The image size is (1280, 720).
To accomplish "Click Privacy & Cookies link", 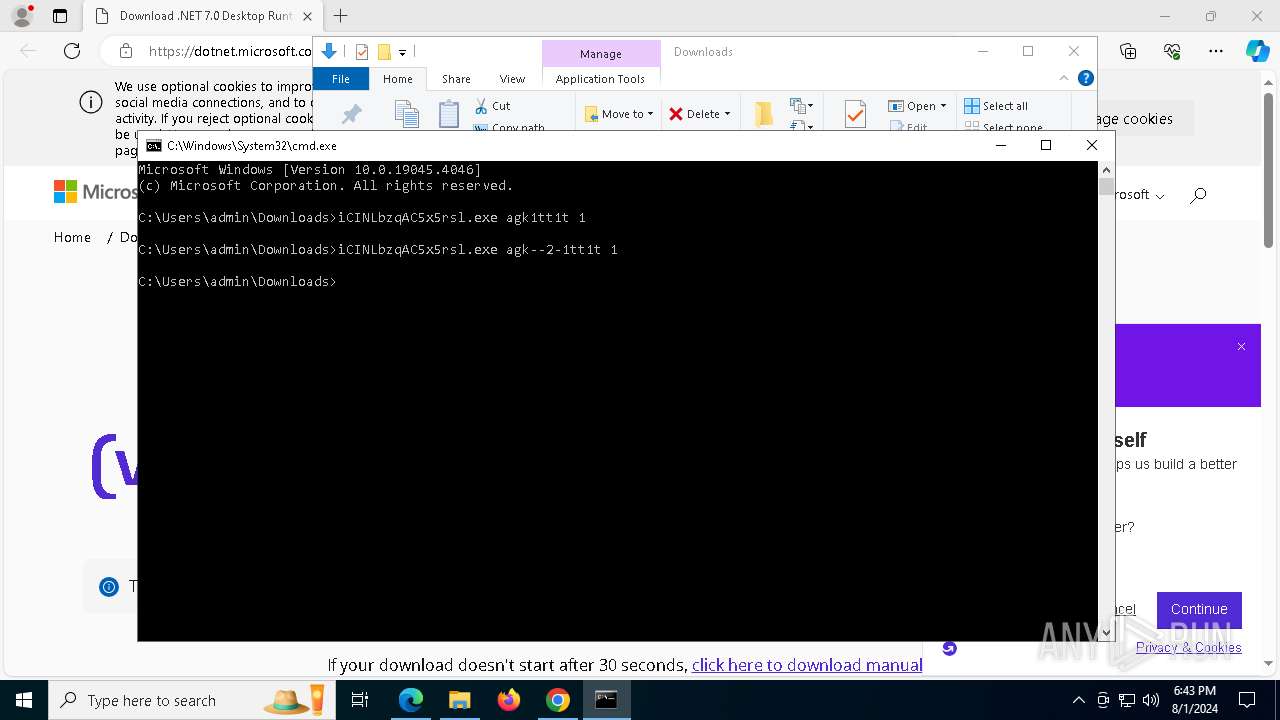I will click(x=1189, y=647).
